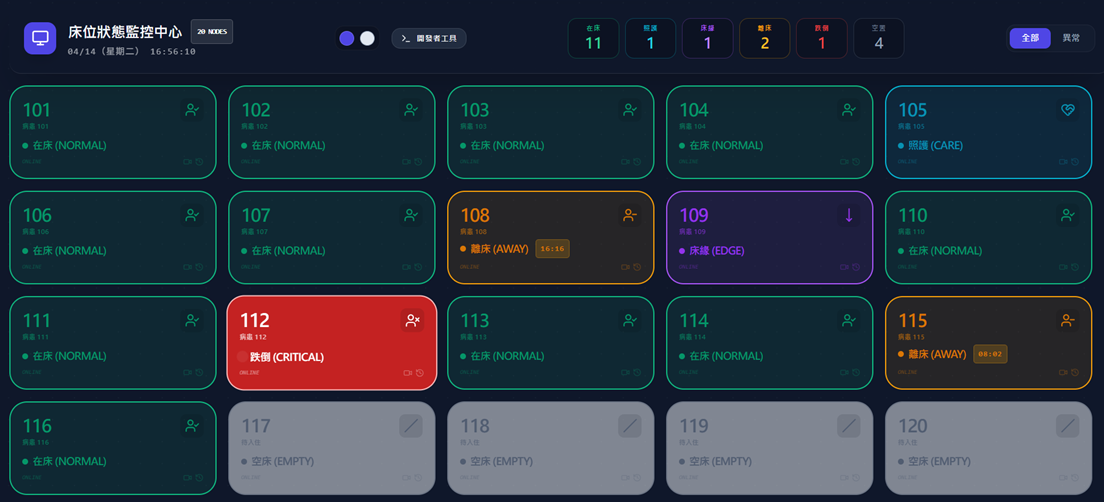Click the monitor logo icon beside 床位狀態監控中心
Image resolution: width=1104 pixels, height=502 pixels.
coord(40,38)
